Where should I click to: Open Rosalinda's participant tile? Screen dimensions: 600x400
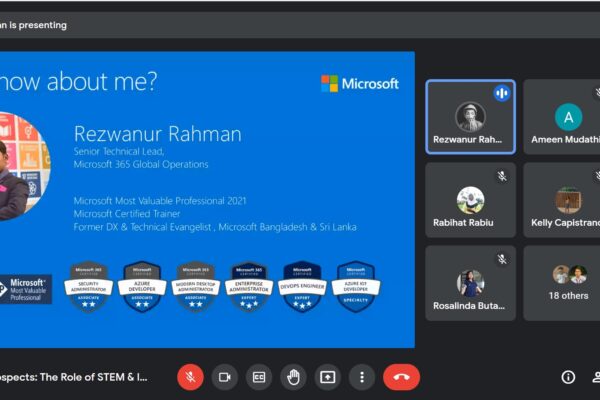(470, 282)
